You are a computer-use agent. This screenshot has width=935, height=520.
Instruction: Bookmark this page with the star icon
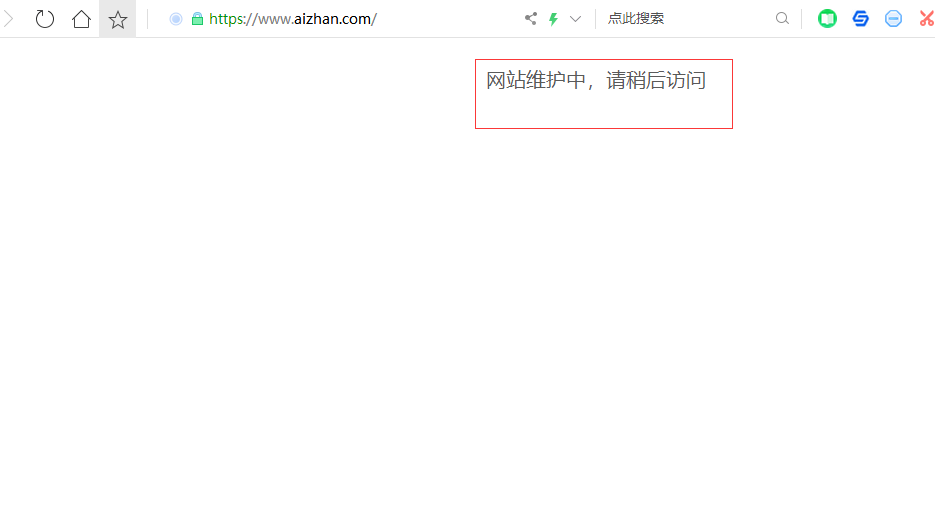click(117, 20)
